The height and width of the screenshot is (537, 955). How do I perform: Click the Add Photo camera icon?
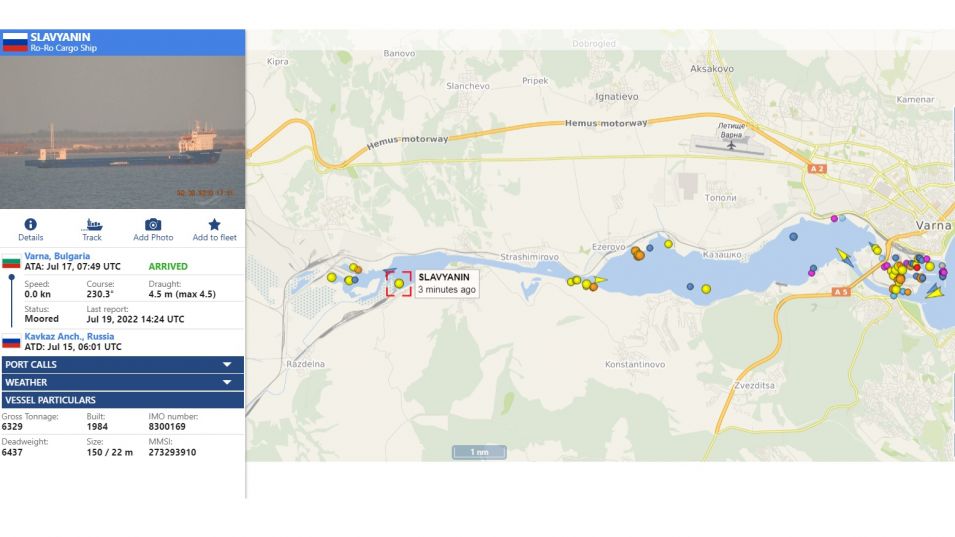(153, 225)
